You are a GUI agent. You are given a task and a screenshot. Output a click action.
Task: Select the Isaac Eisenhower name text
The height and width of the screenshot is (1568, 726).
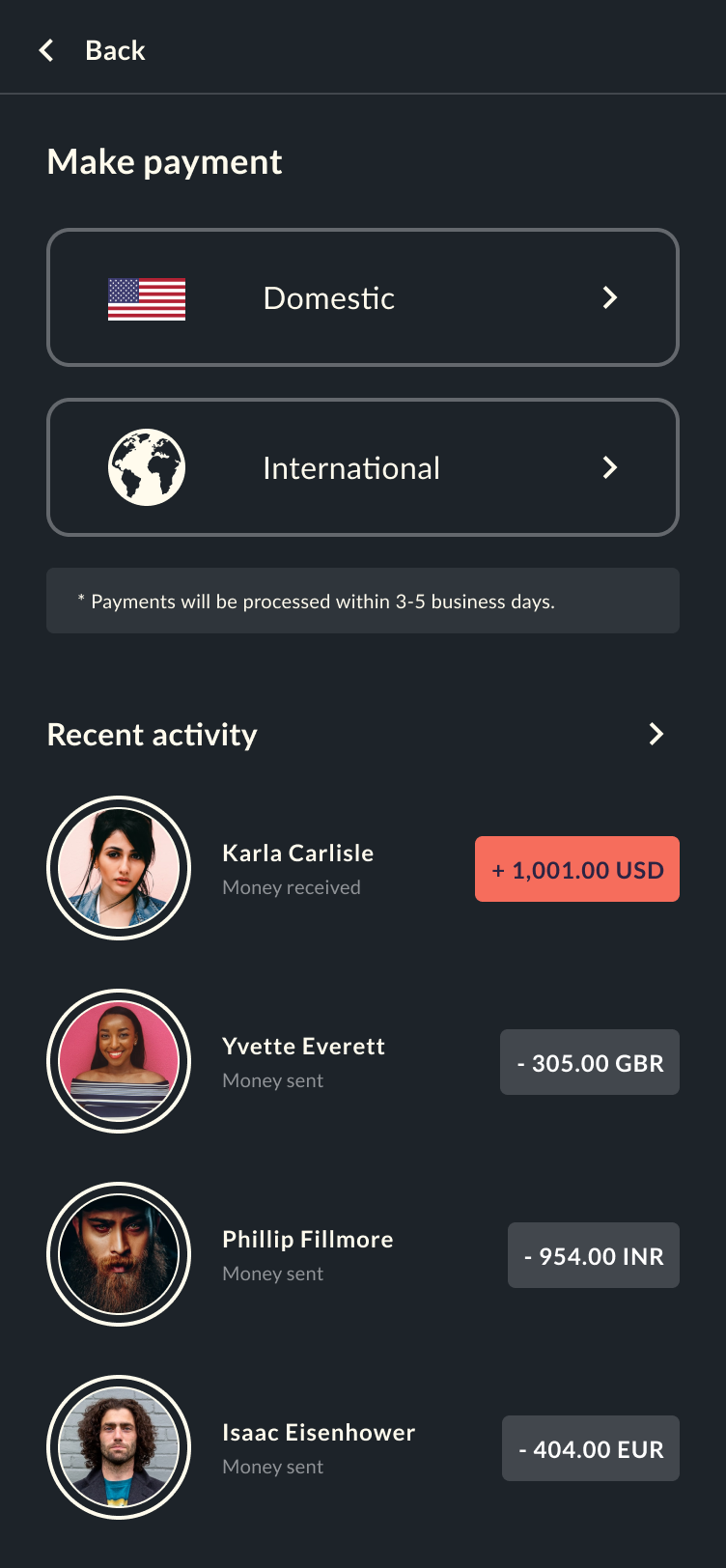pyautogui.click(x=319, y=1432)
